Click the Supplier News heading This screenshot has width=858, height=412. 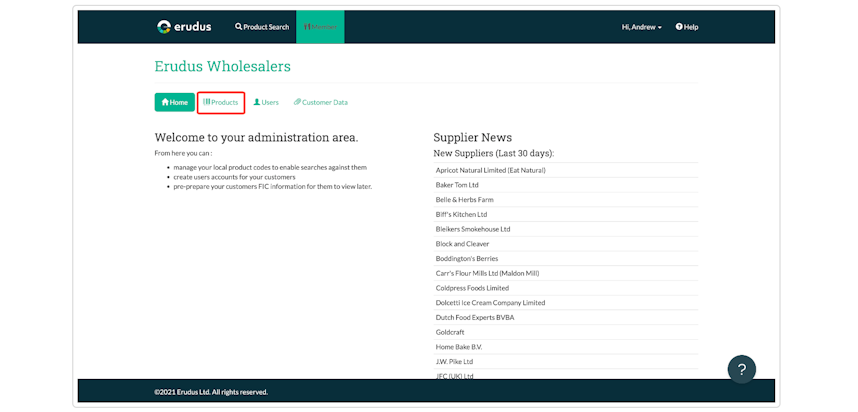click(x=473, y=137)
